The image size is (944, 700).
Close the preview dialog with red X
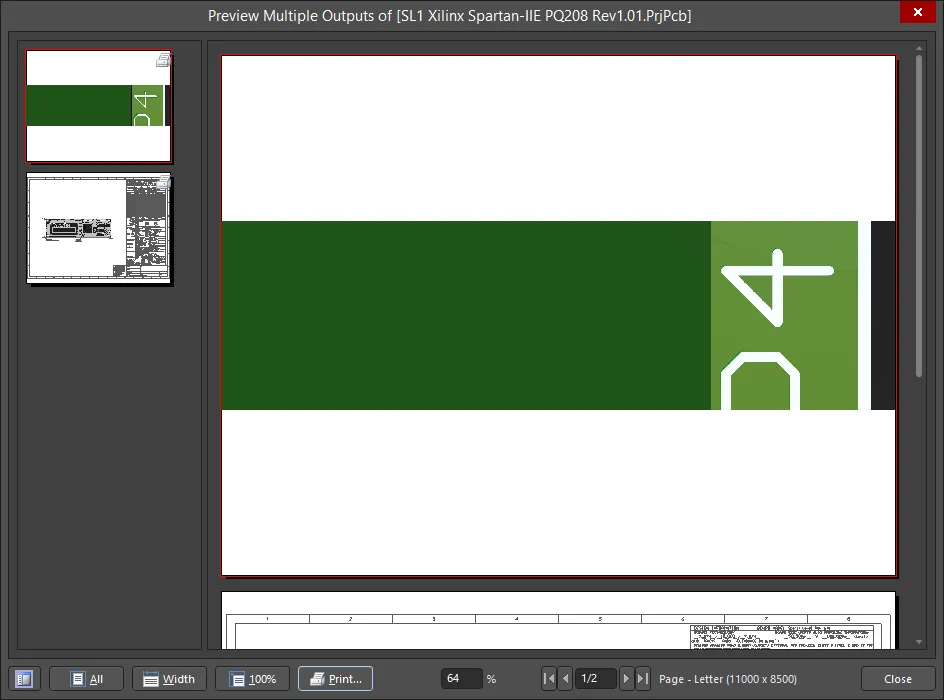tap(917, 14)
